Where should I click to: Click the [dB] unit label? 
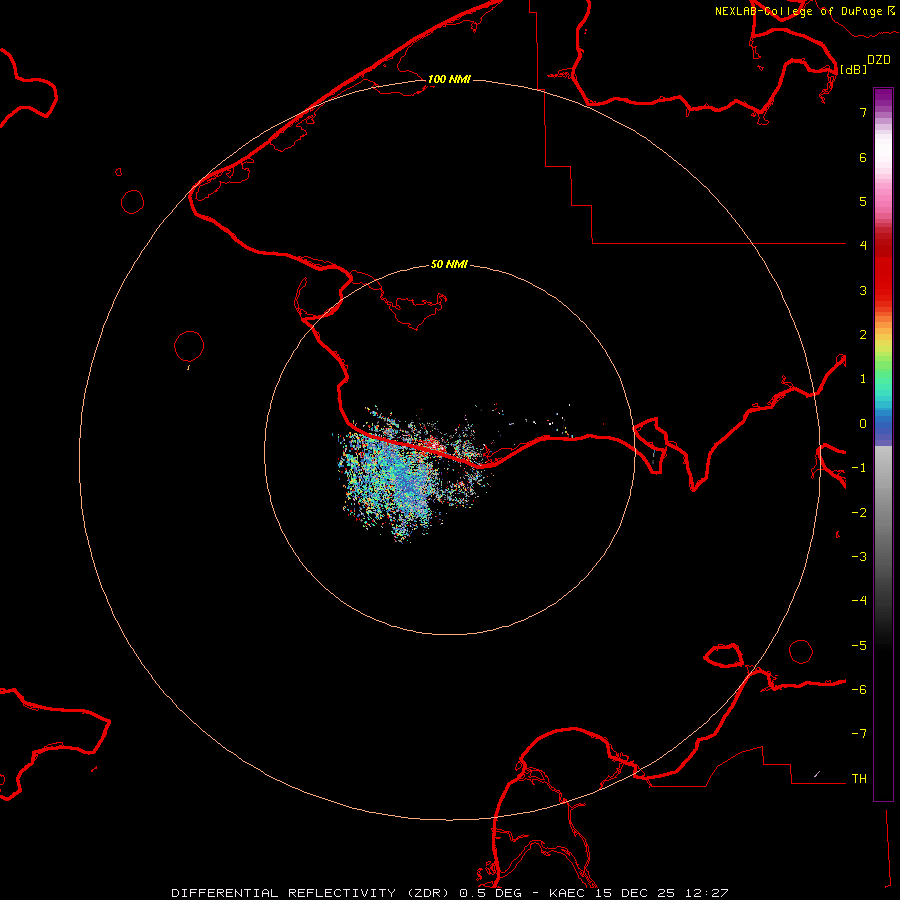point(853,69)
